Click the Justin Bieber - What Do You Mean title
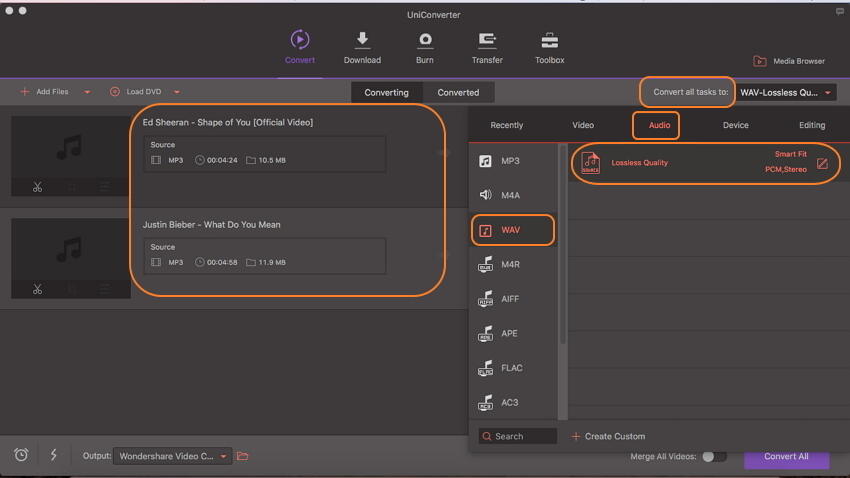The image size is (850, 478). click(x=211, y=224)
